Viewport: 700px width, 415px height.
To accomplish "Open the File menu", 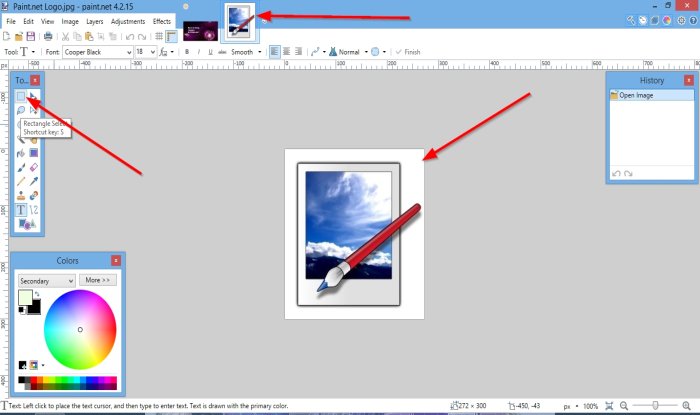I will pyautogui.click(x=11, y=21).
